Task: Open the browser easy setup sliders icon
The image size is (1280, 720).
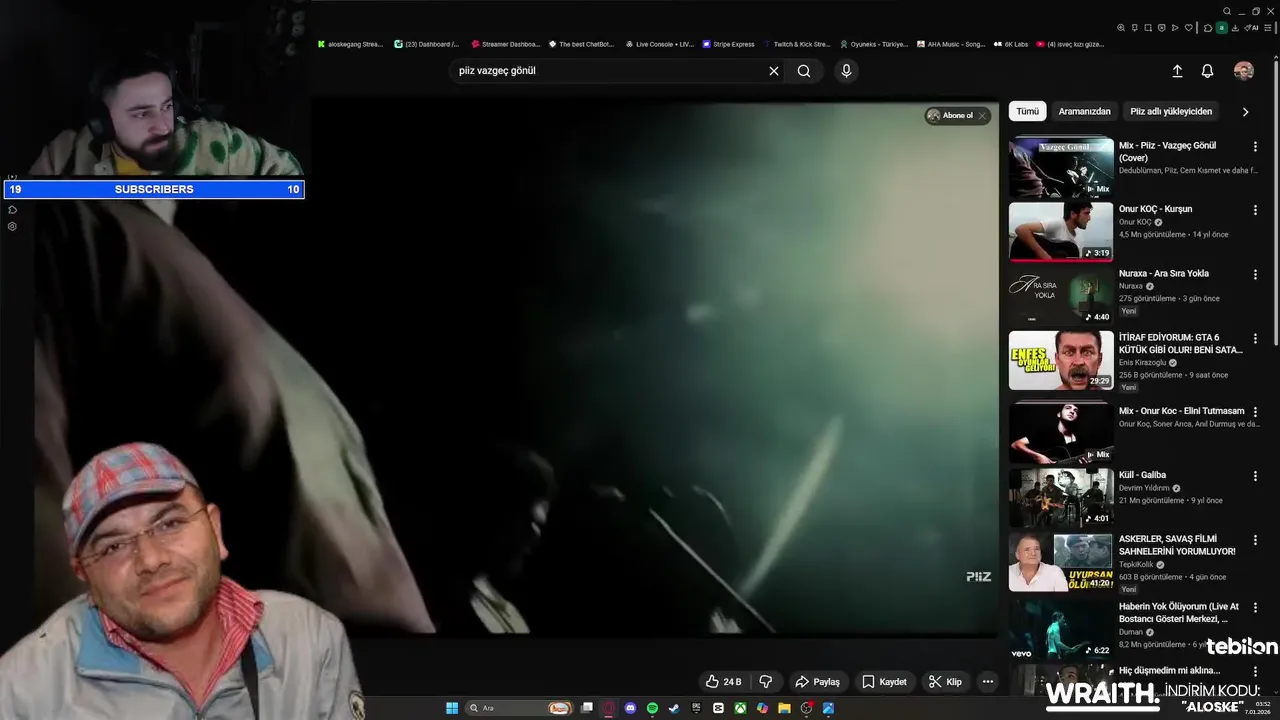Action: (x=1268, y=28)
